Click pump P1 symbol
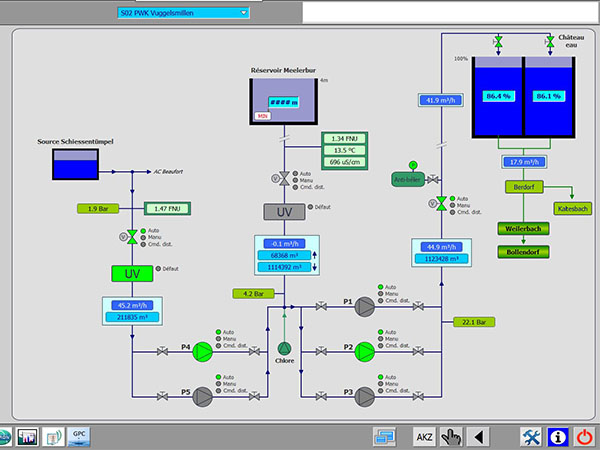This screenshot has width=600, height=450. pyautogui.click(x=365, y=306)
